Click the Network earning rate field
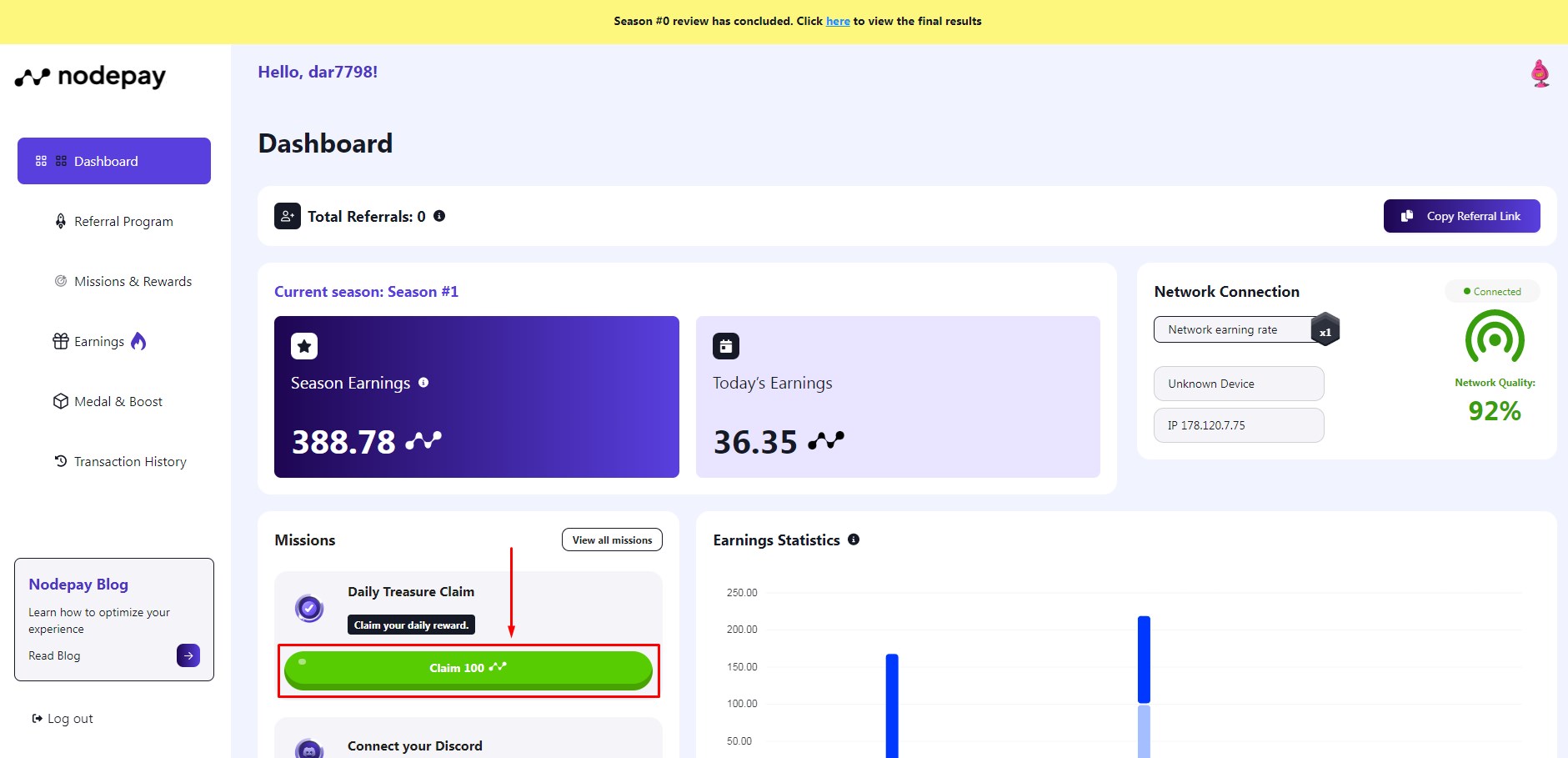This screenshot has height=758, width=1568. [x=1237, y=329]
